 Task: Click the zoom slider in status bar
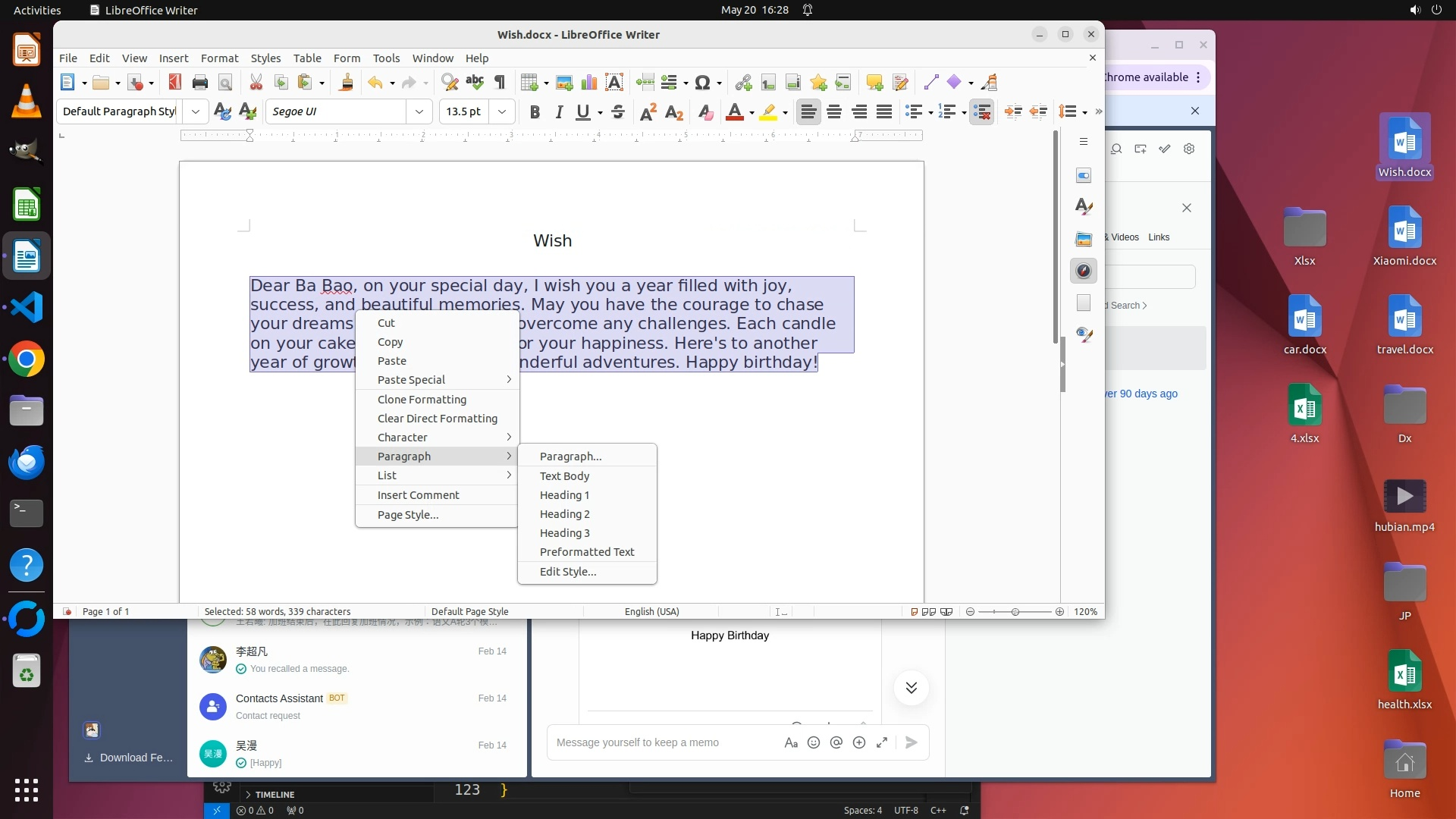click(x=1015, y=612)
